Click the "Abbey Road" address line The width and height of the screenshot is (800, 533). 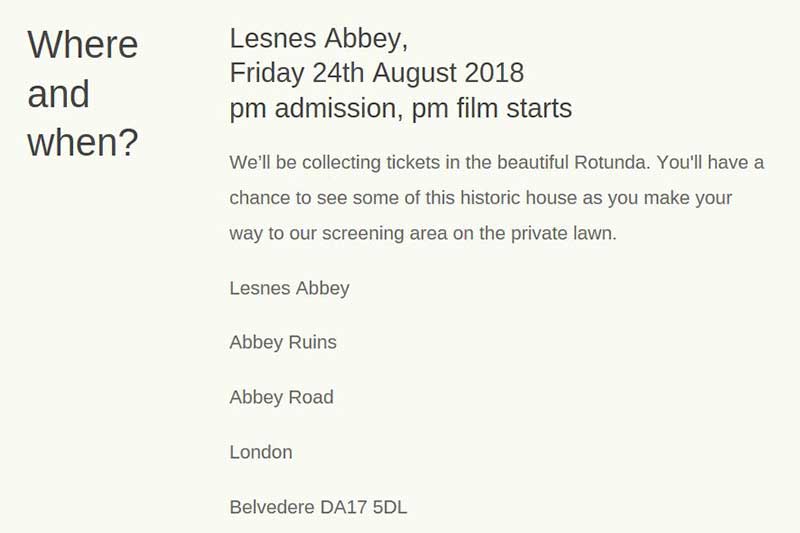[281, 397]
